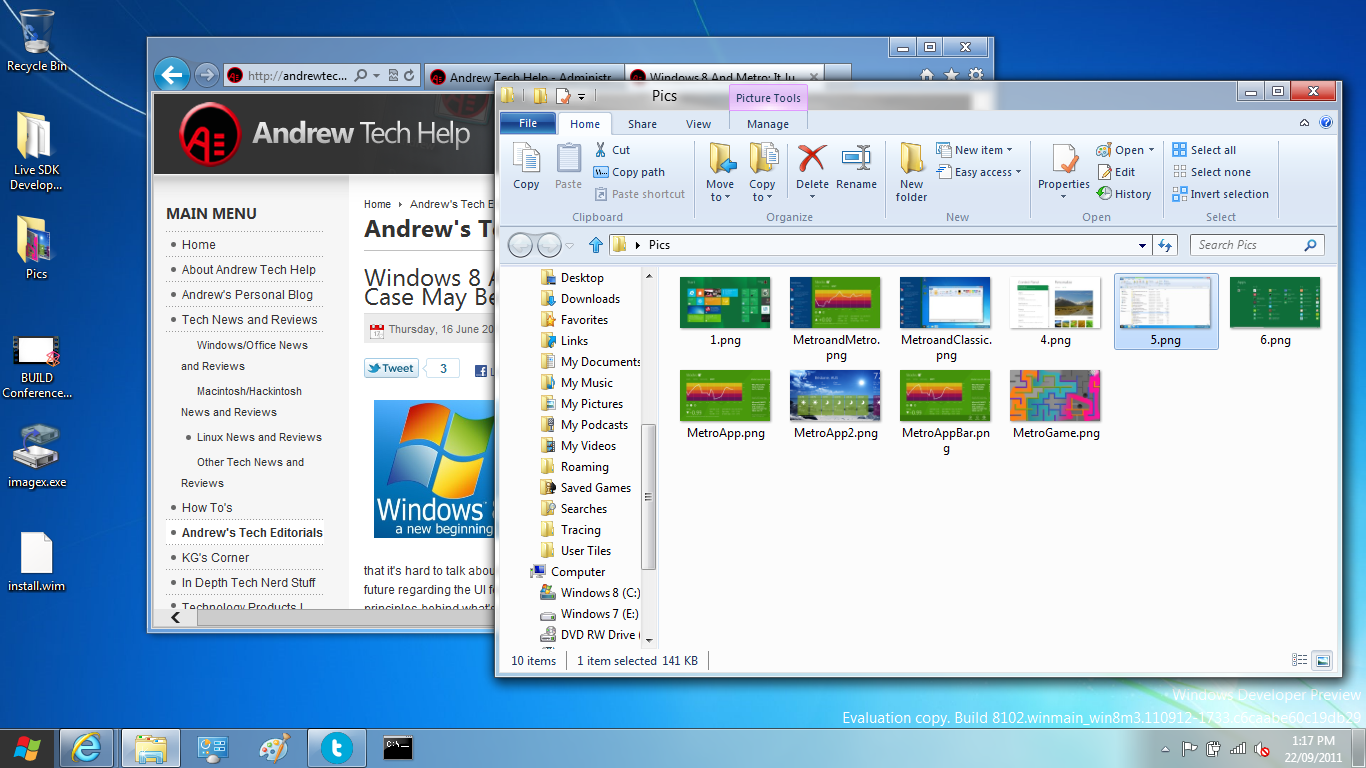The image size is (1366, 768).
Task: Select the View ribbon tab
Action: pyautogui.click(x=698, y=124)
